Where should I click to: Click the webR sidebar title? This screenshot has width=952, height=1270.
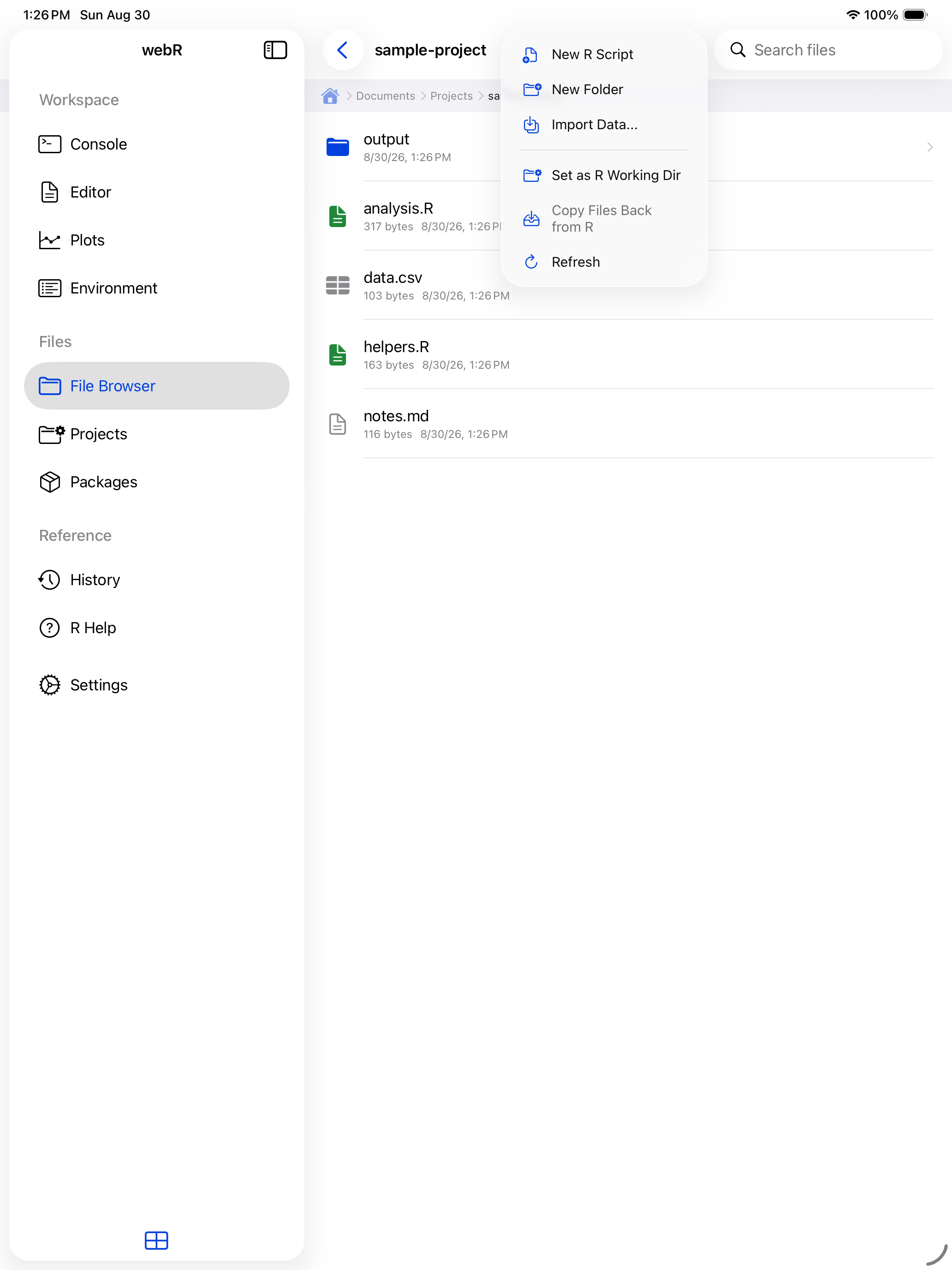point(162,50)
